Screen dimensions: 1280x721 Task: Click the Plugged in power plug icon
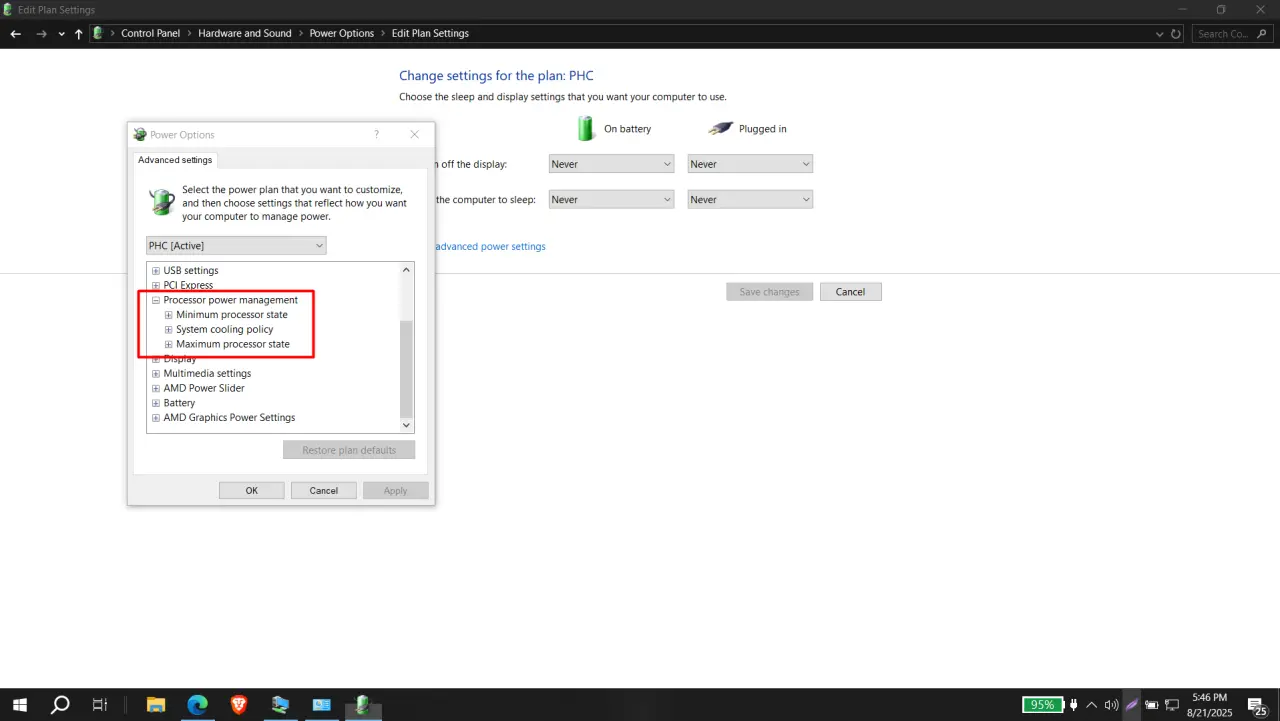(720, 128)
